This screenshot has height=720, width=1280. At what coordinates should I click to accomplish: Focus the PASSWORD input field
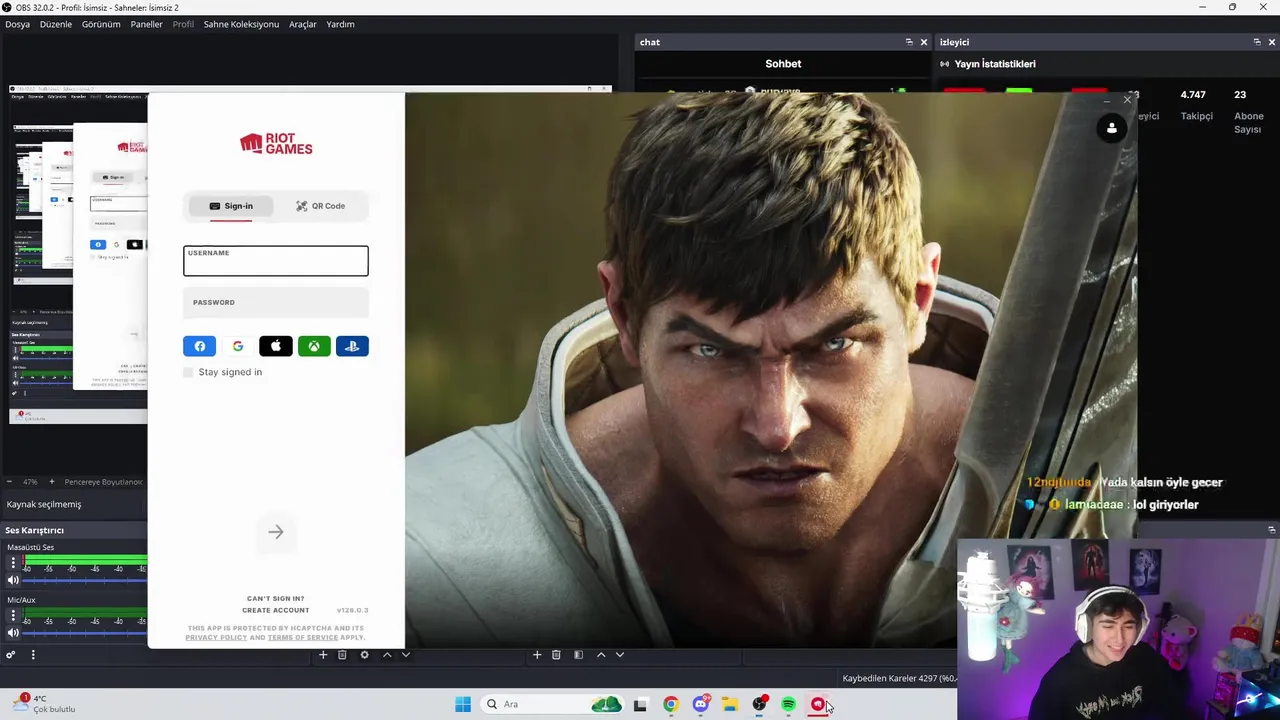(x=276, y=302)
